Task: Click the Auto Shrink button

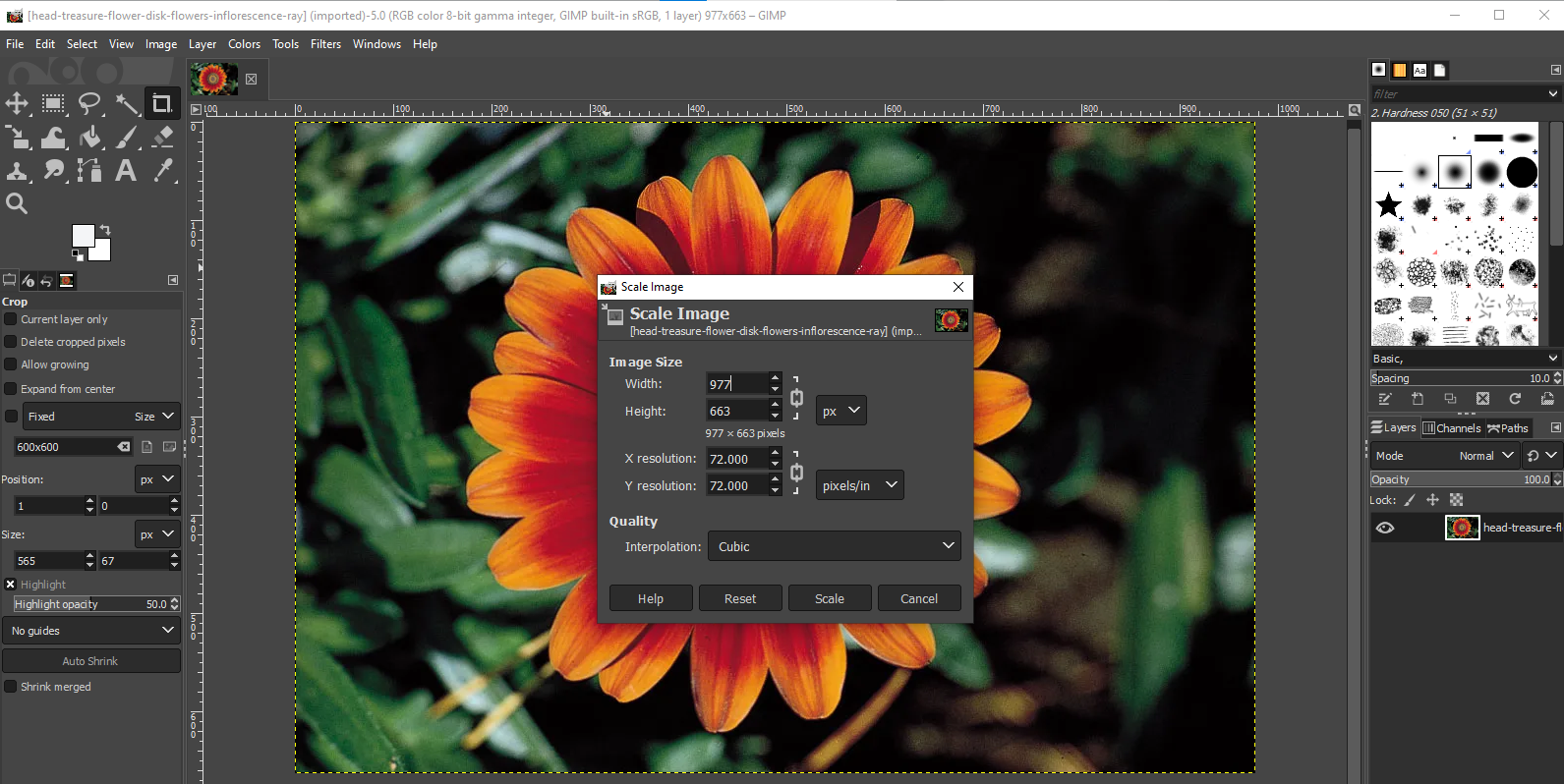Action: (x=91, y=661)
